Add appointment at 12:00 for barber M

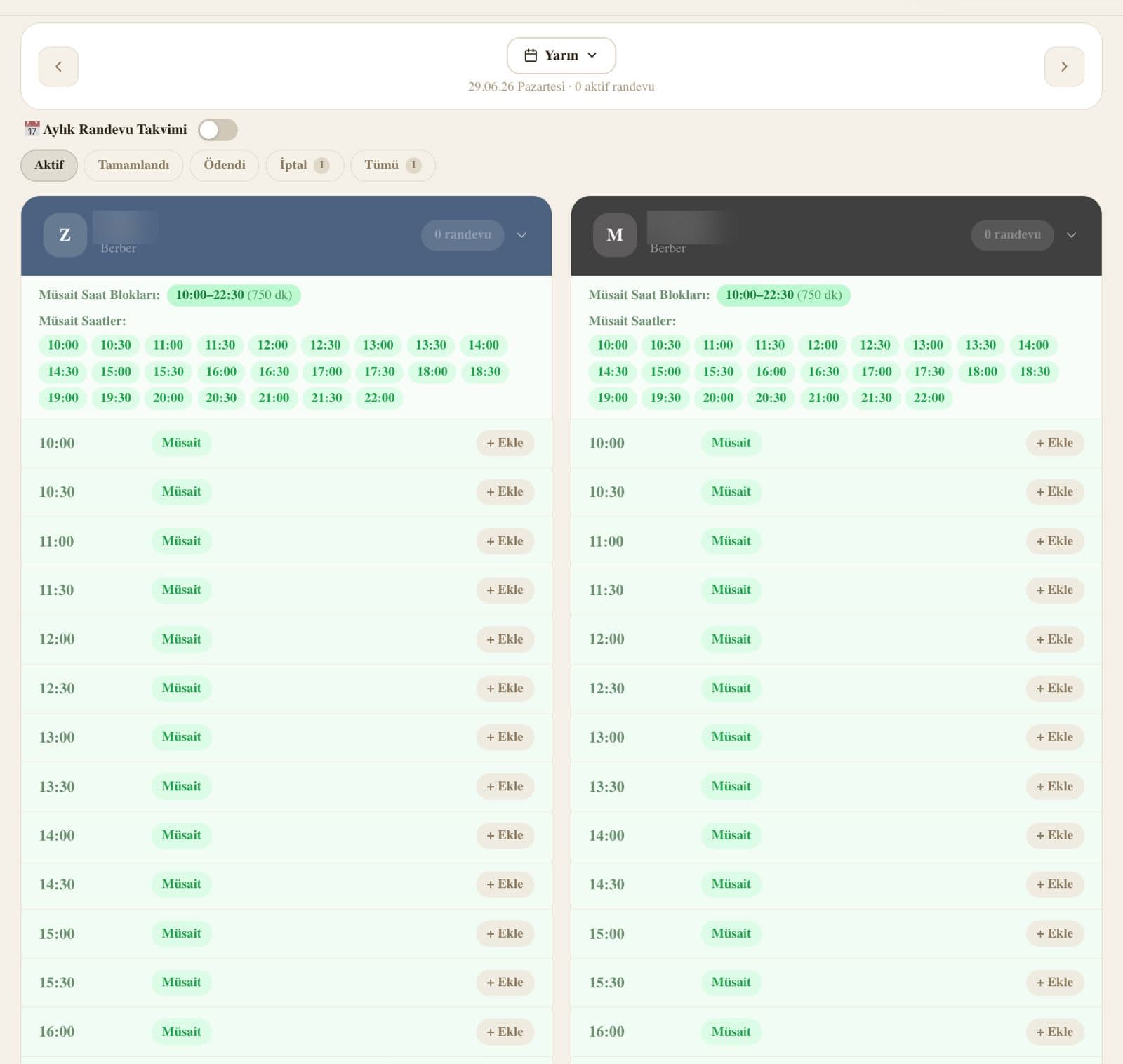coord(1055,639)
